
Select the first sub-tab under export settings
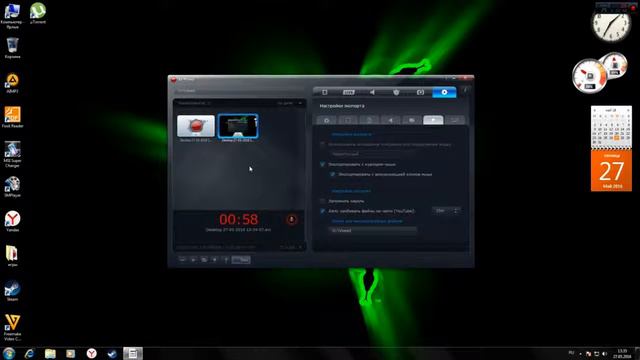(x=327, y=120)
